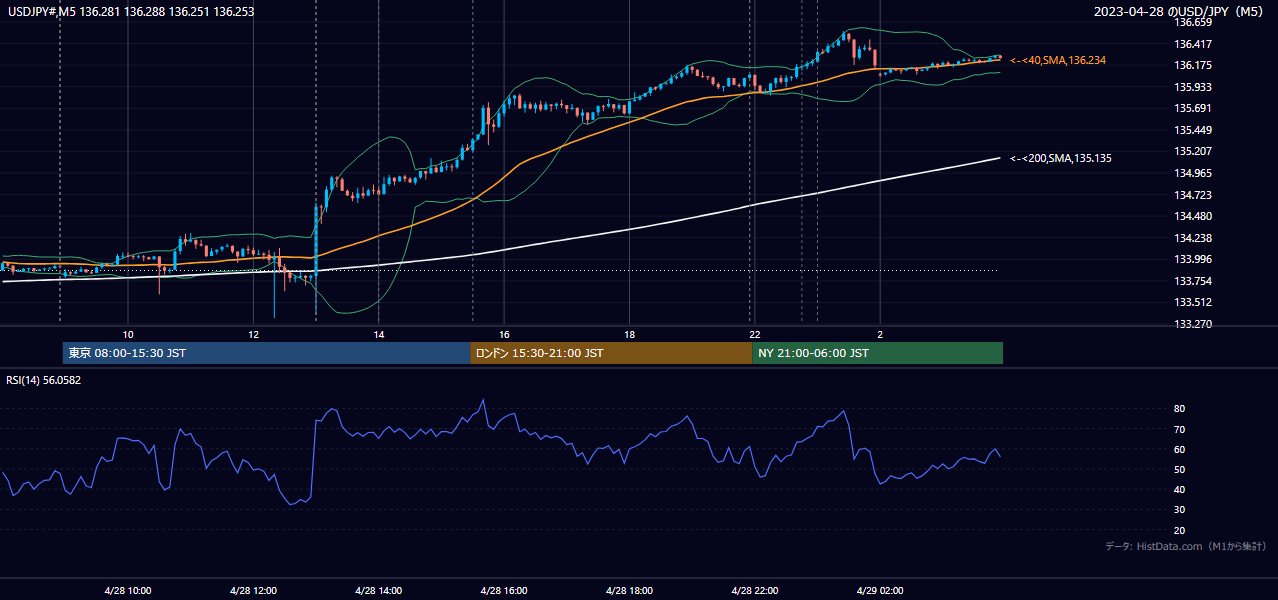Click price axis value 135.691
This screenshot has width=1278, height=600.
[x=1193, y=108]
